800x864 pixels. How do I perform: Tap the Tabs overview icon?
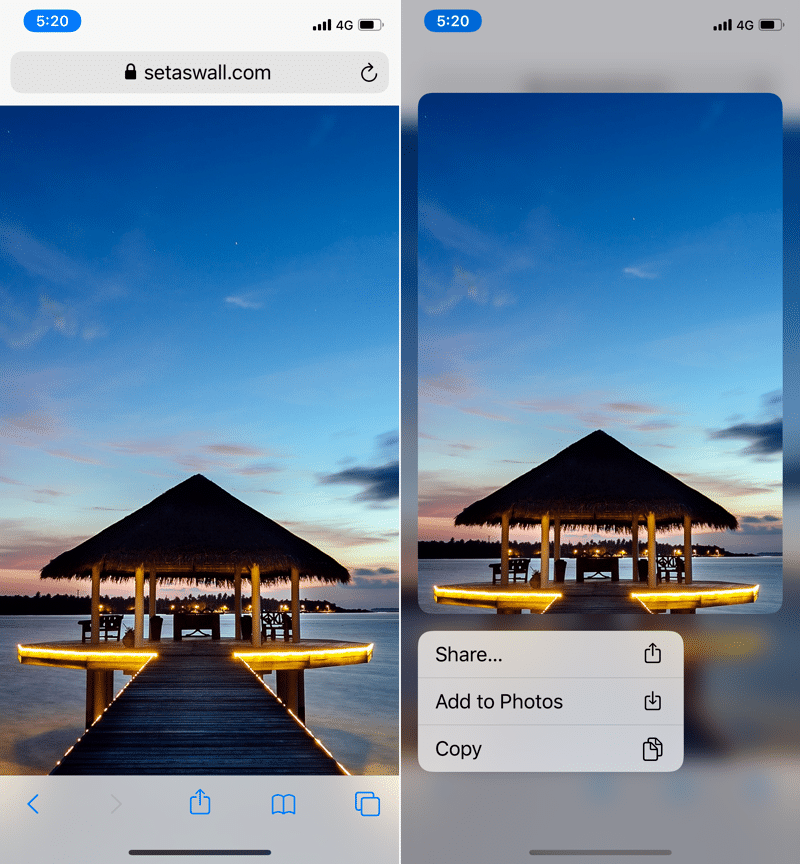(x=367, y=804)
